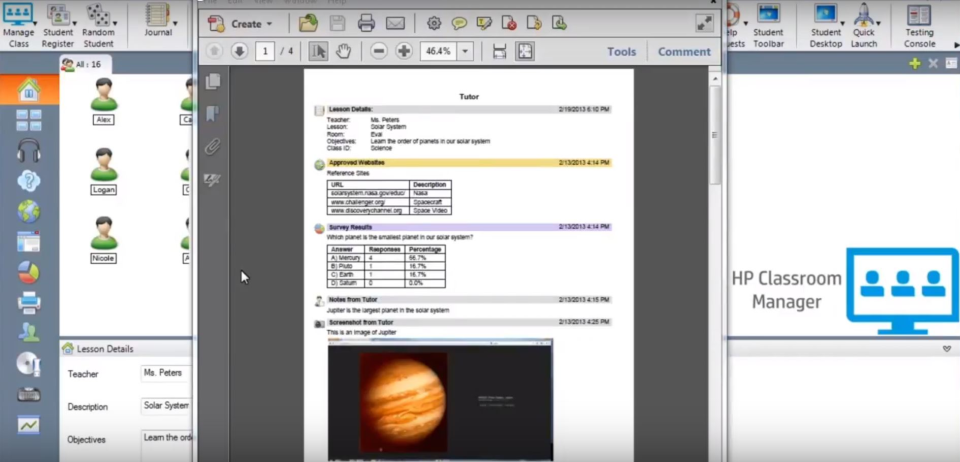Open the zoom level dropdown arrow
This screenshot has width=960, height=462.
pyautogui.click(x=465, y=51)
